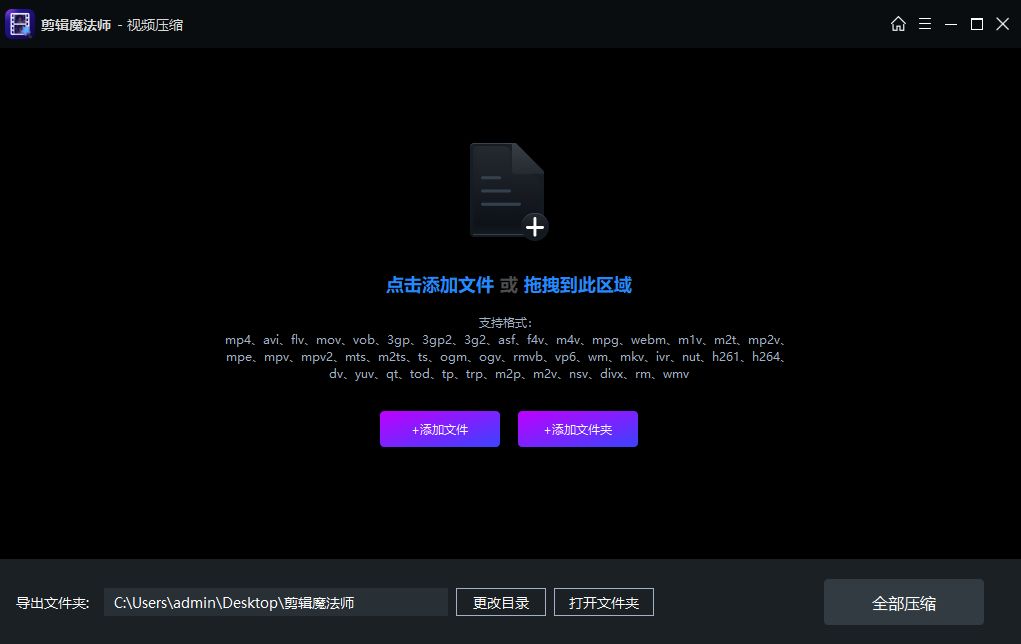
Task: Click the add-file document icon with plus
Action: click(x=509, y=191)
